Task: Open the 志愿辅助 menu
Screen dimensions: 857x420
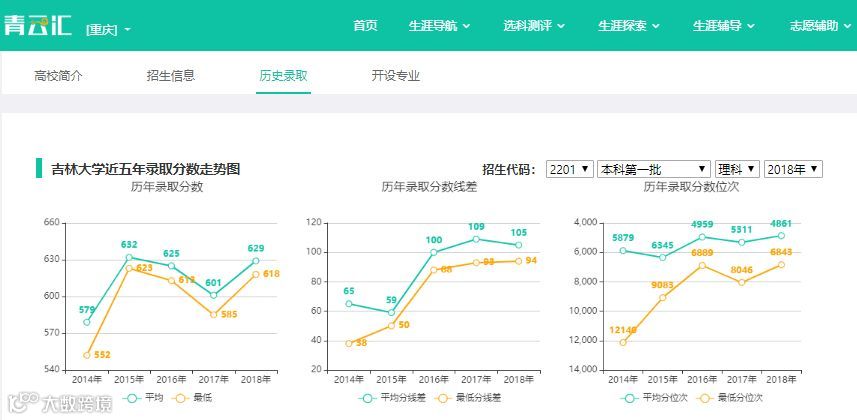Action: click(x=820, y=26)
